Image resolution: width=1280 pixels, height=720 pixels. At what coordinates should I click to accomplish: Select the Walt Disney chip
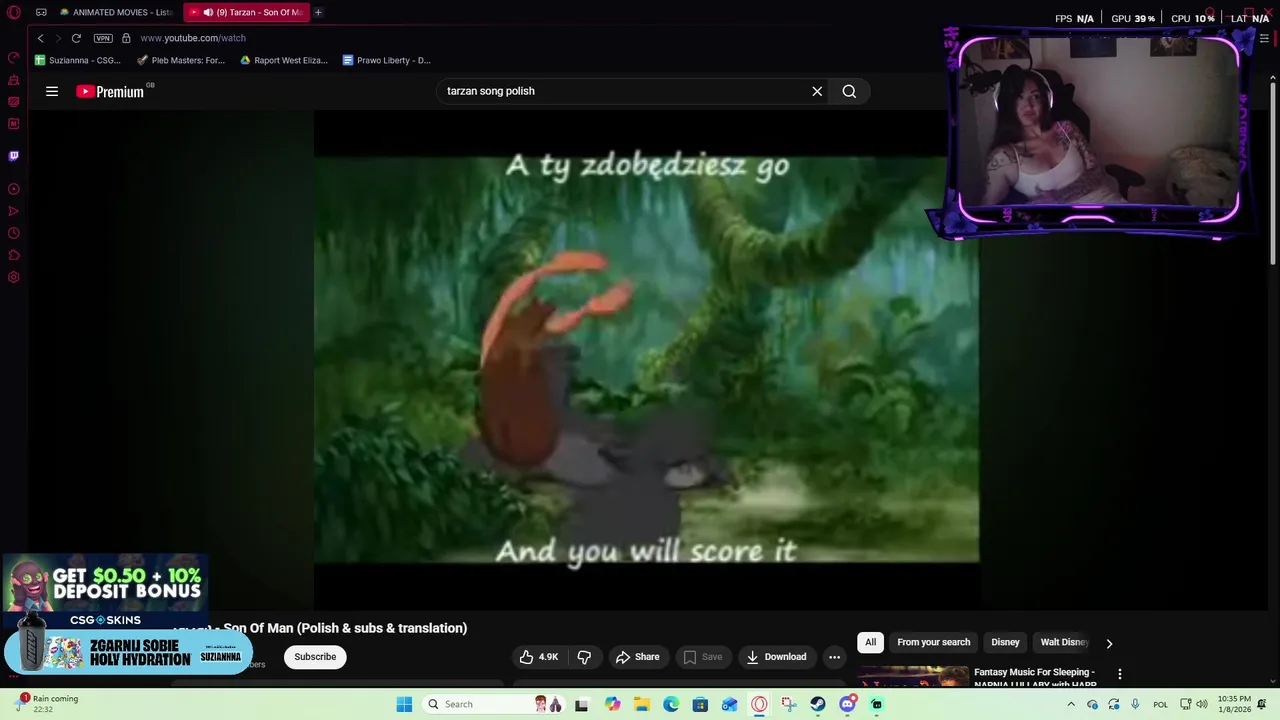(x=1064, y=642)
